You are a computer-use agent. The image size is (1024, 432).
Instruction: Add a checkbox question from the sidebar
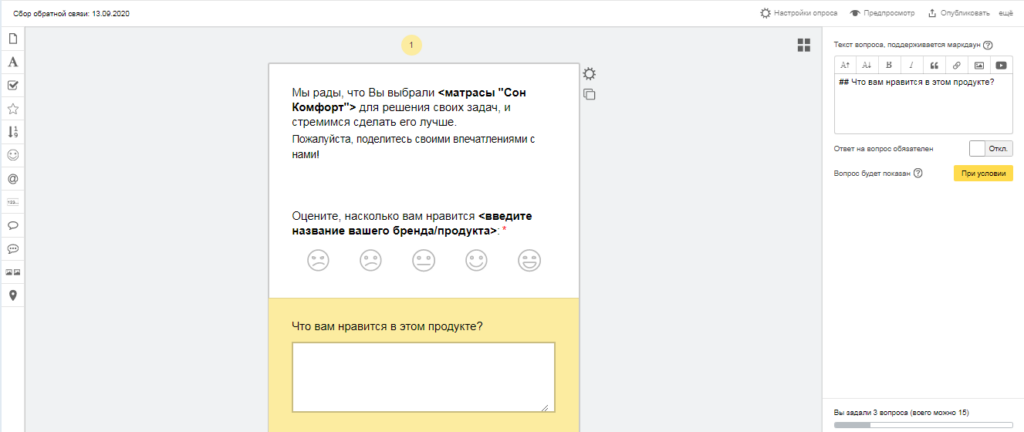coord(12,85)
